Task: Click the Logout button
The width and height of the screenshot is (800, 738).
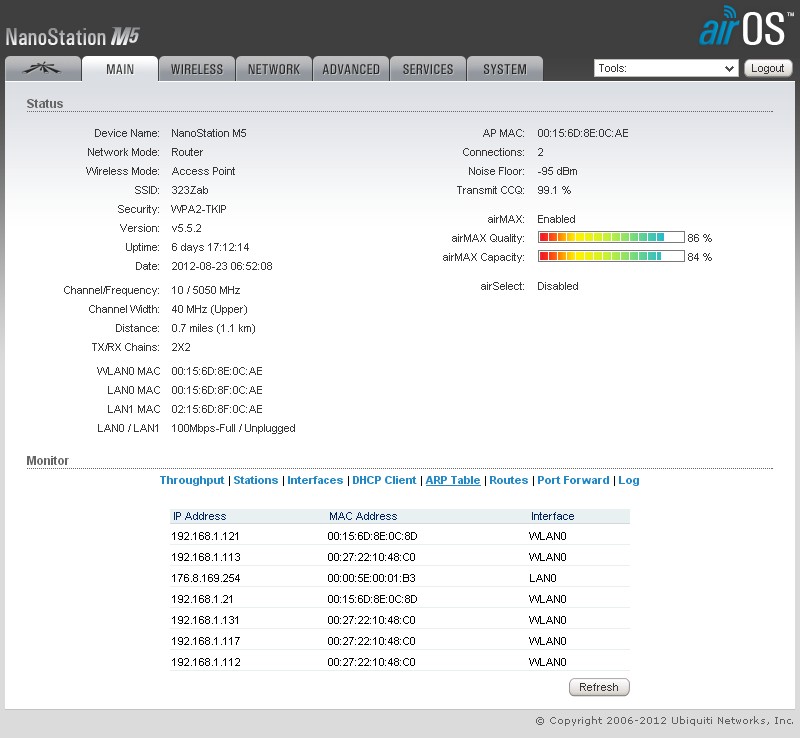Action: [768, 68]
